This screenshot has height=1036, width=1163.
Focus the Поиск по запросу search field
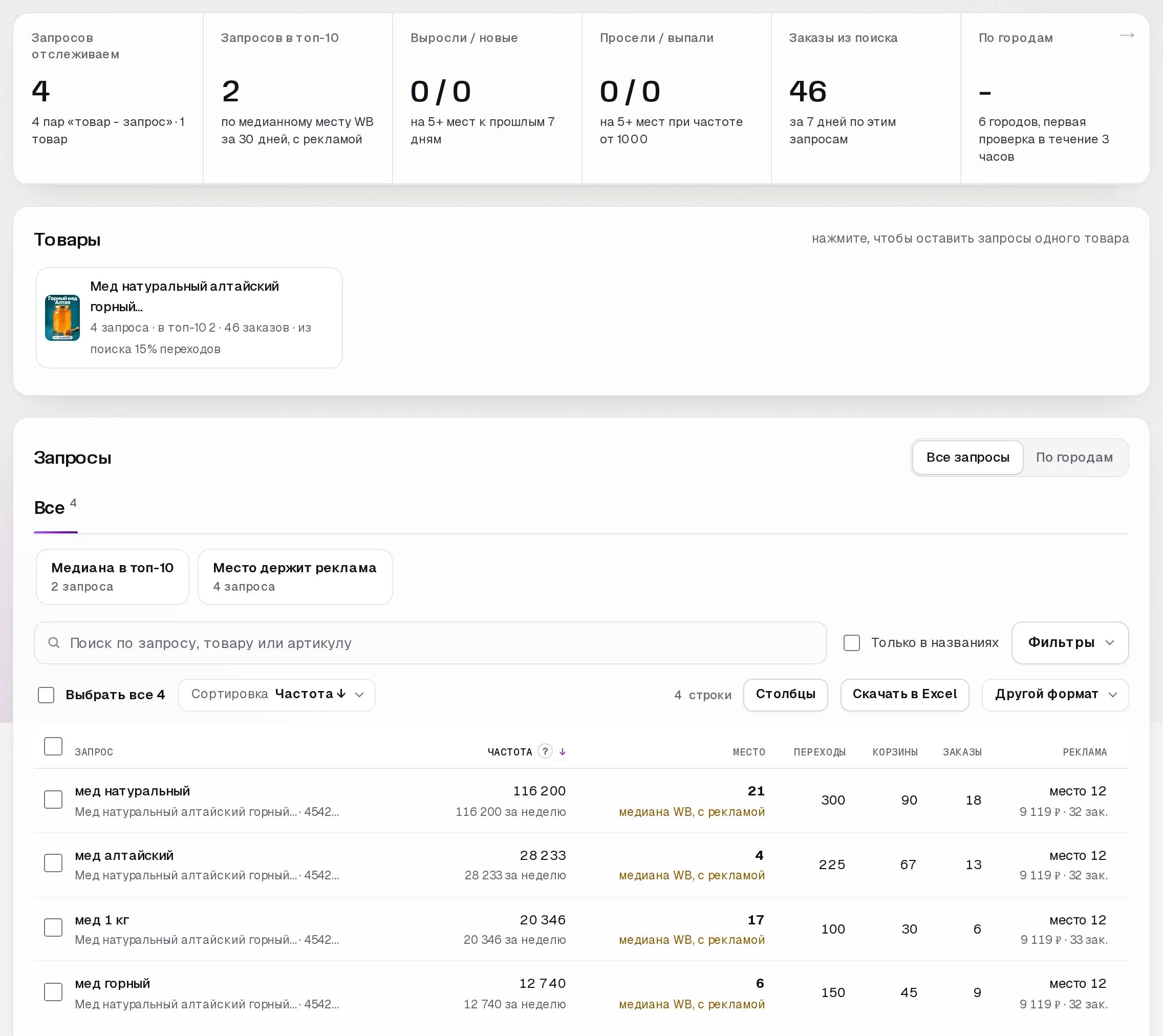coord(430,643)
